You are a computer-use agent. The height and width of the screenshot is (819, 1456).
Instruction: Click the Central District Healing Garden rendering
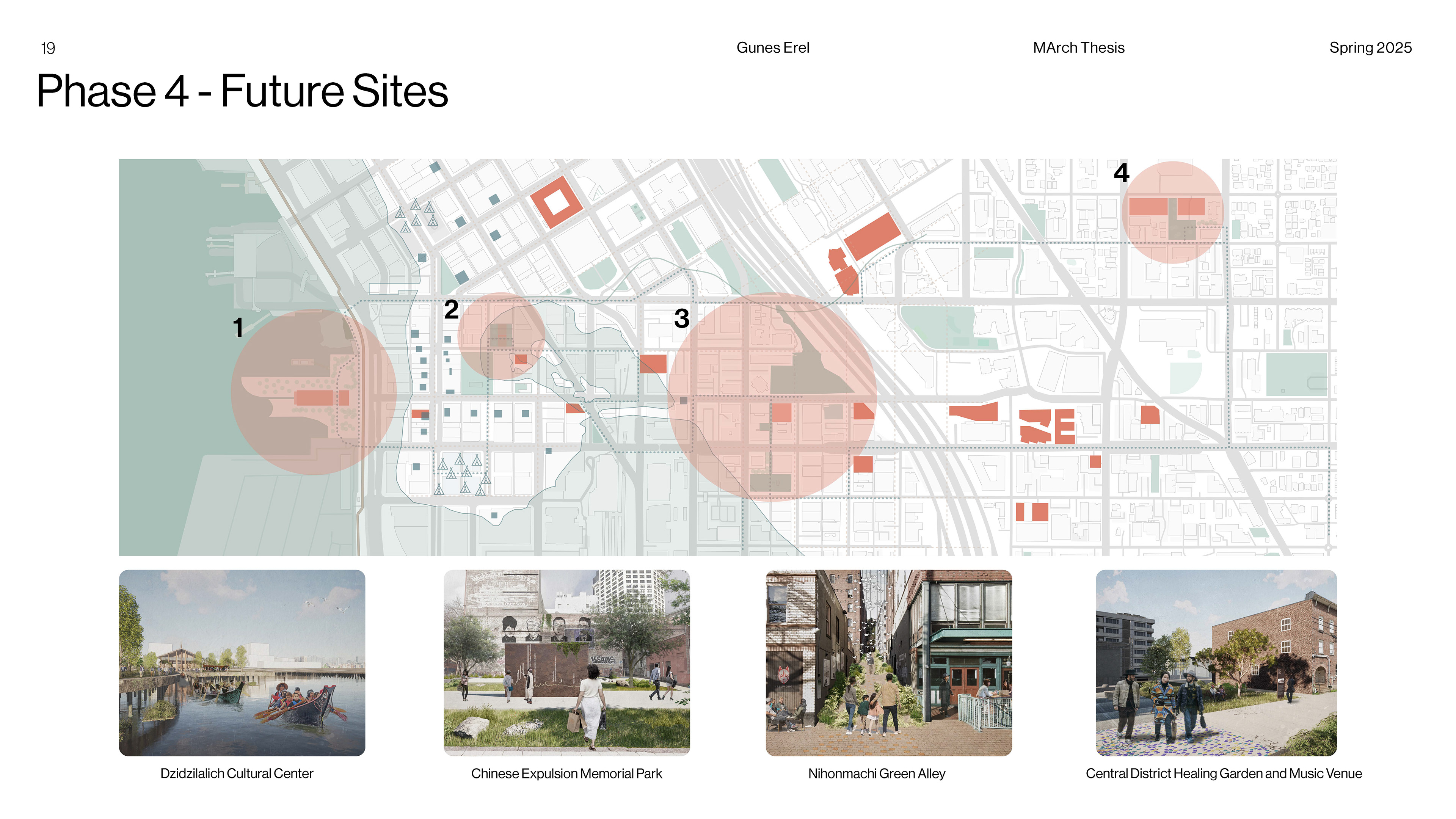(x=1216, y=662)
